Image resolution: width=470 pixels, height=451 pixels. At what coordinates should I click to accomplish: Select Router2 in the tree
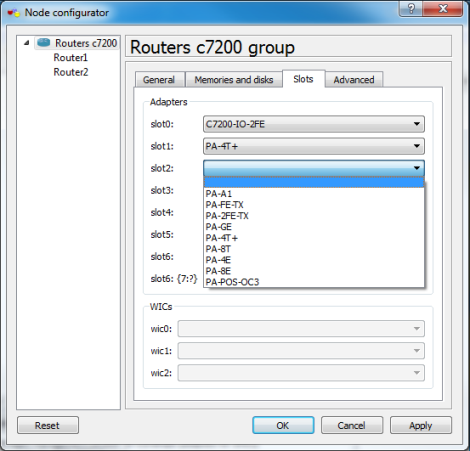point(71,72)
